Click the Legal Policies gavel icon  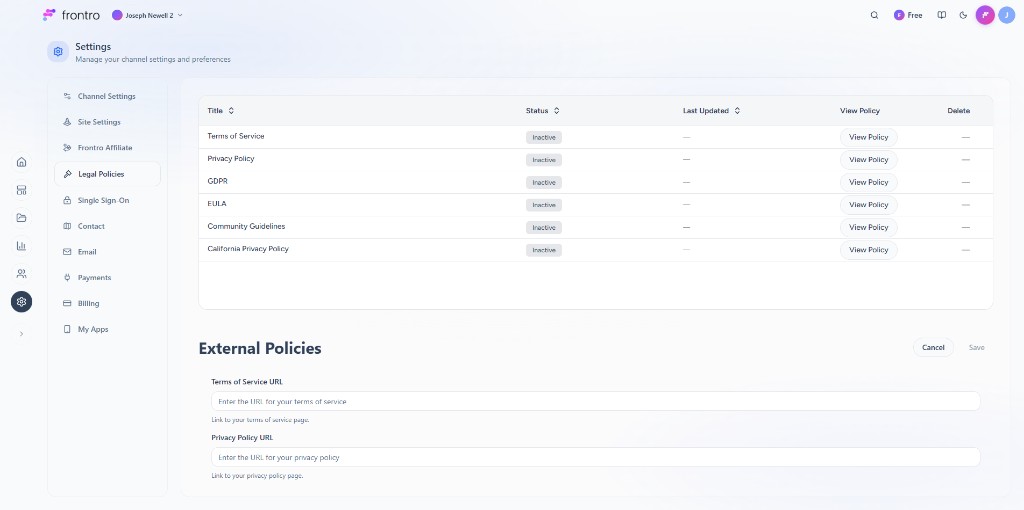[67, 174]
